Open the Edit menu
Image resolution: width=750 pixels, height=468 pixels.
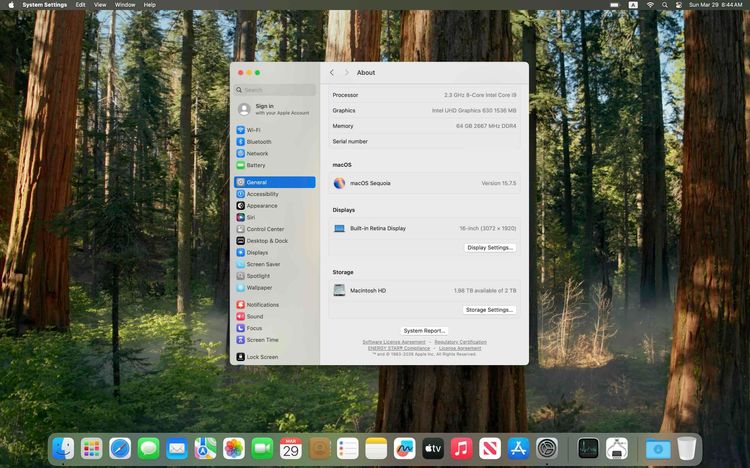click(x=80, y=5)
